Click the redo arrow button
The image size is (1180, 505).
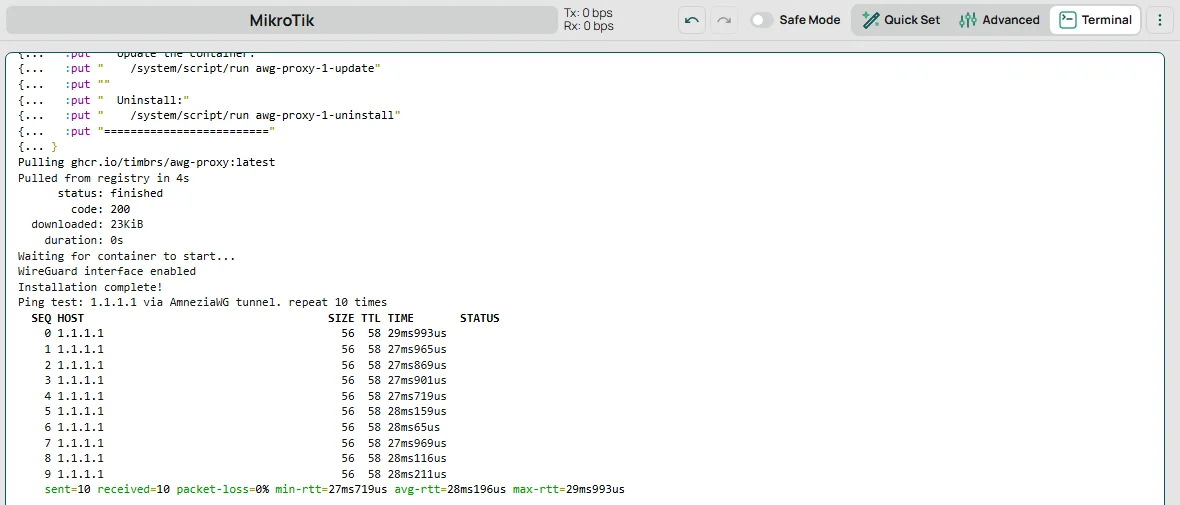click(724, 20)
